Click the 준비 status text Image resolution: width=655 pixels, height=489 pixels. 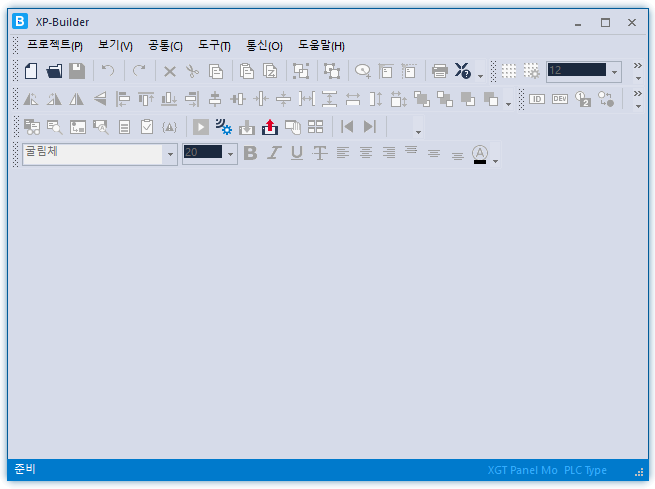point(25,469)
